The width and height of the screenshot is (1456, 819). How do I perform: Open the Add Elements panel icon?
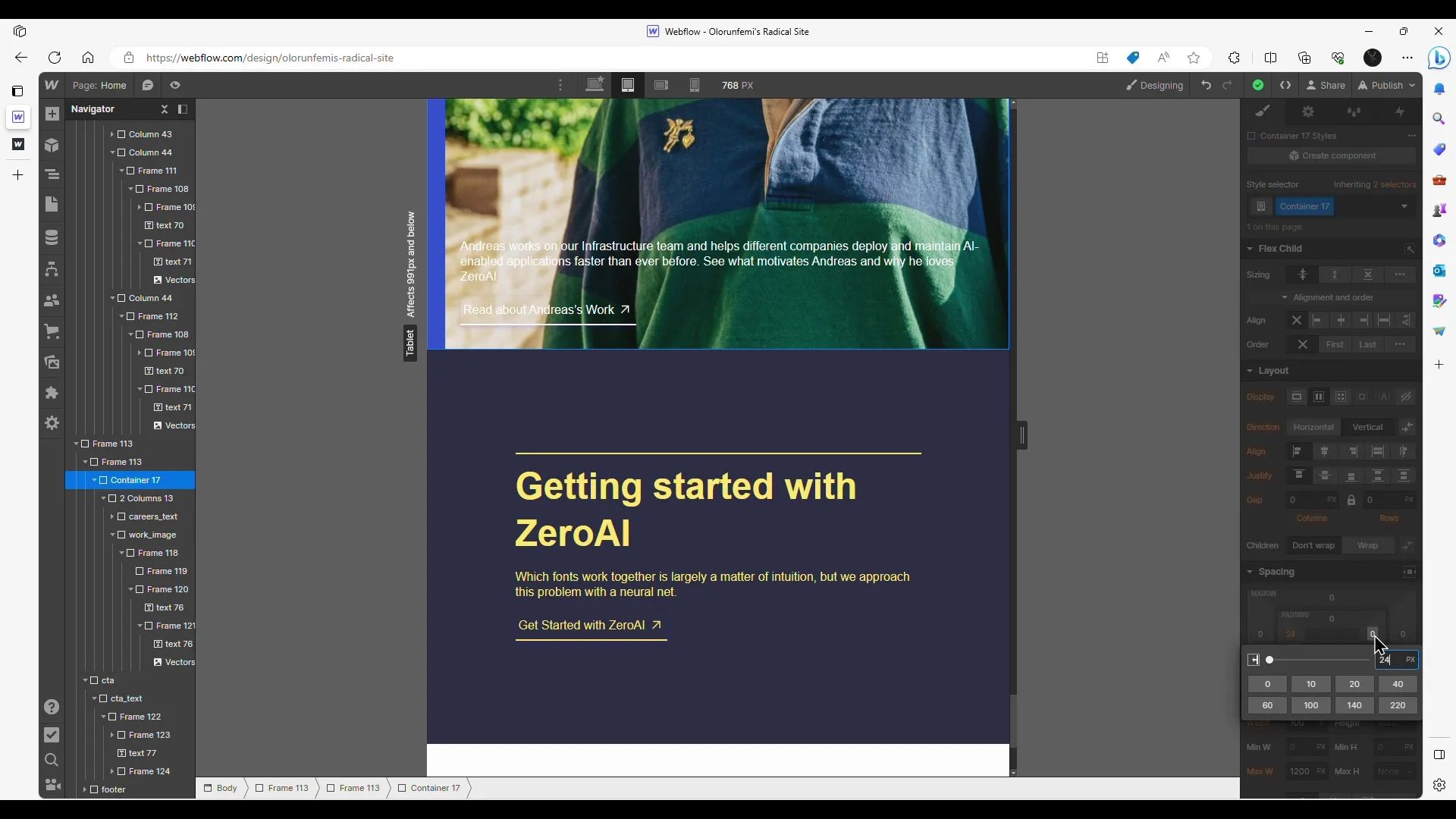[x=52, y=115]
